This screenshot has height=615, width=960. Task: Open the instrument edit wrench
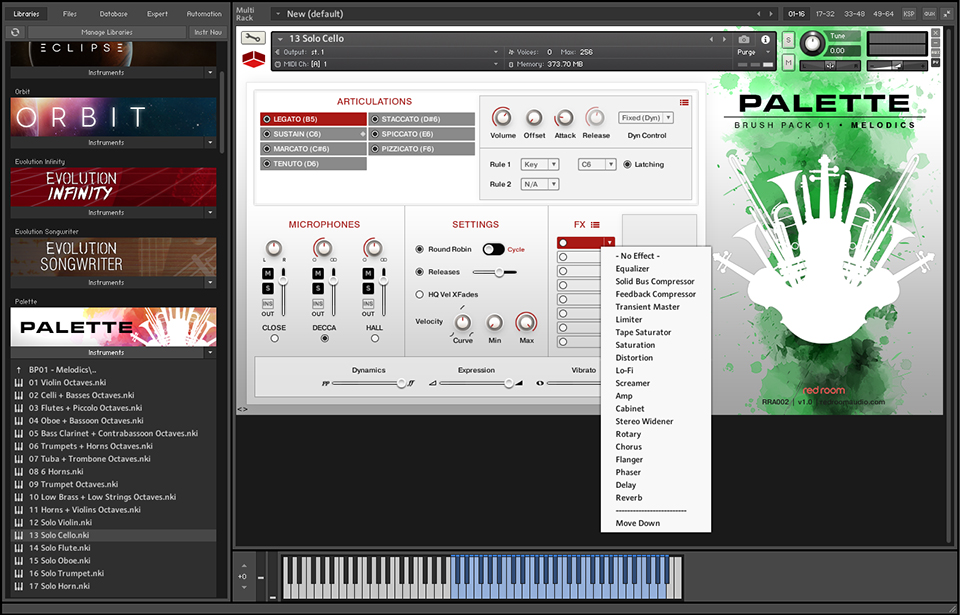pos(253,38)
